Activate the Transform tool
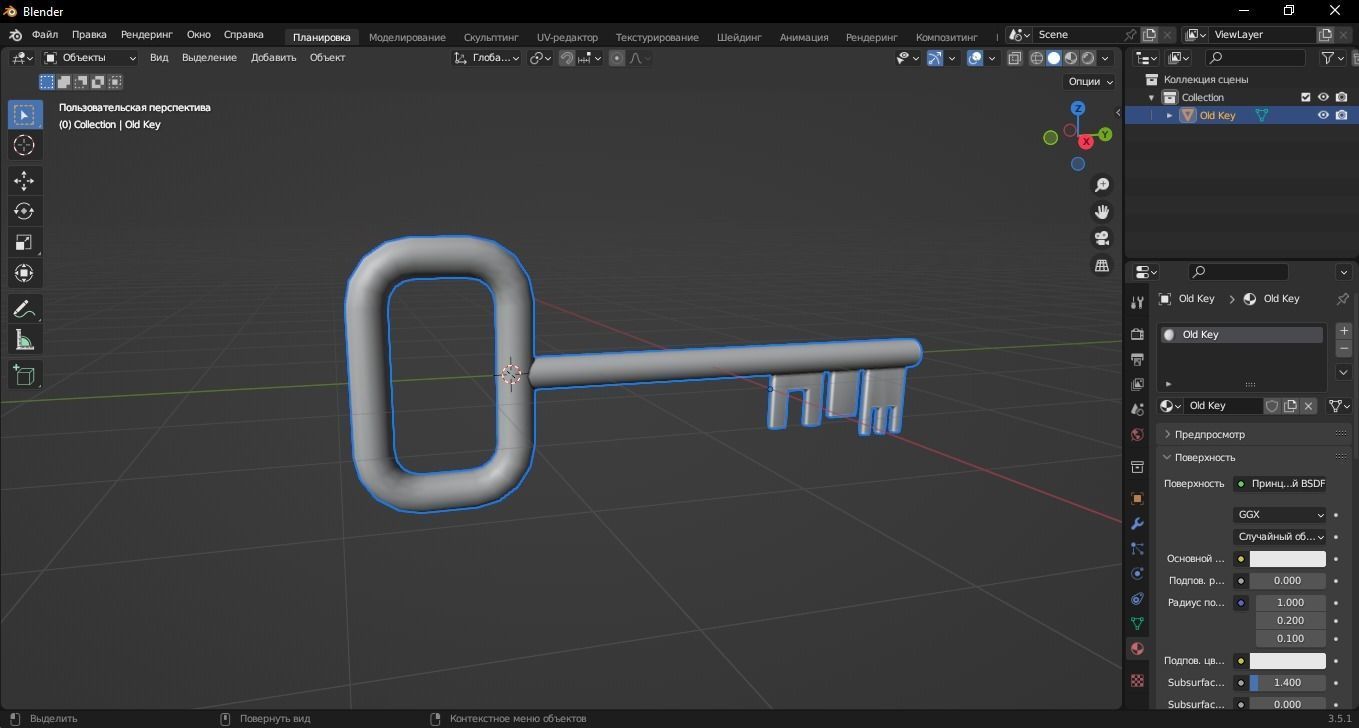The width and height of the screenshot is (1359, 728). (24, 273)
